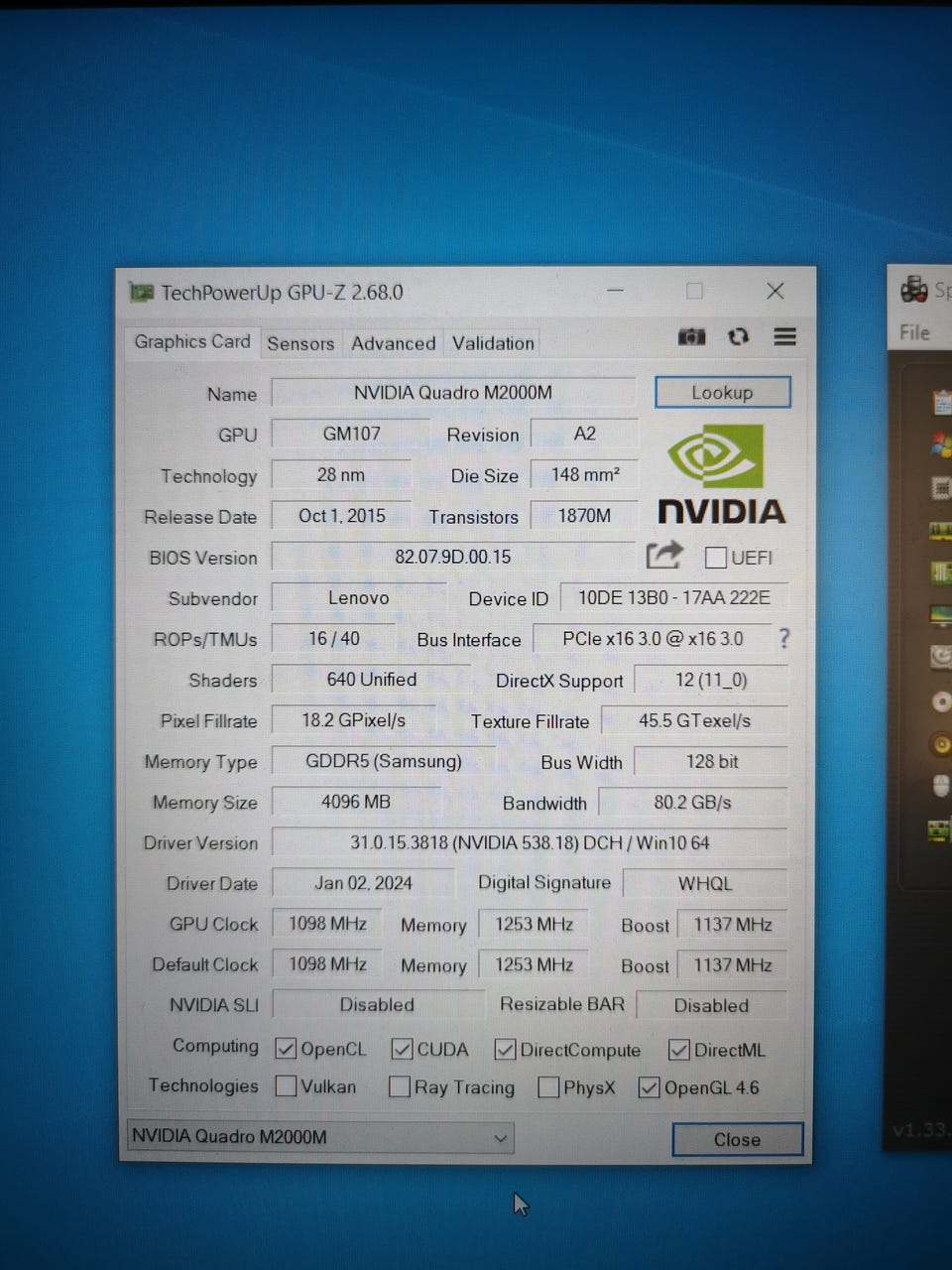Screen dimensions: 952x1270
Task: Click the Shaders value 640 Unified
Action: tap(372, 679)
